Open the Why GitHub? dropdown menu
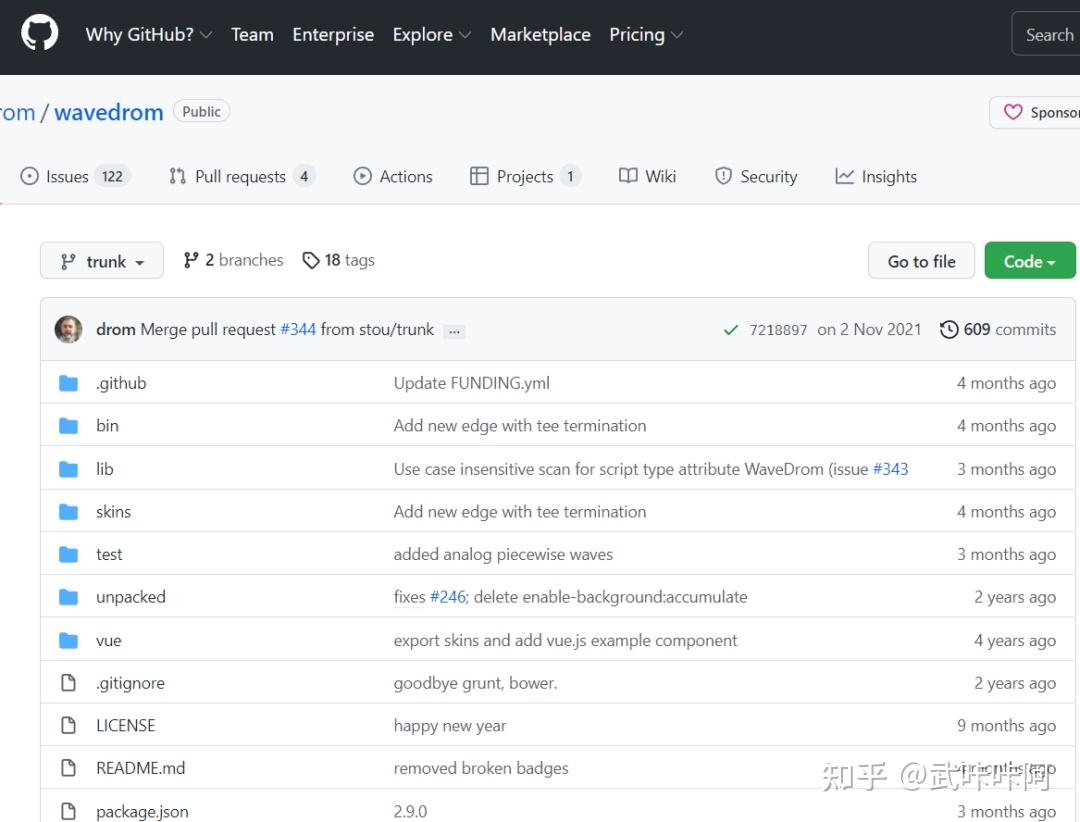Screen dimensions: 1080x822 (148, 34)
